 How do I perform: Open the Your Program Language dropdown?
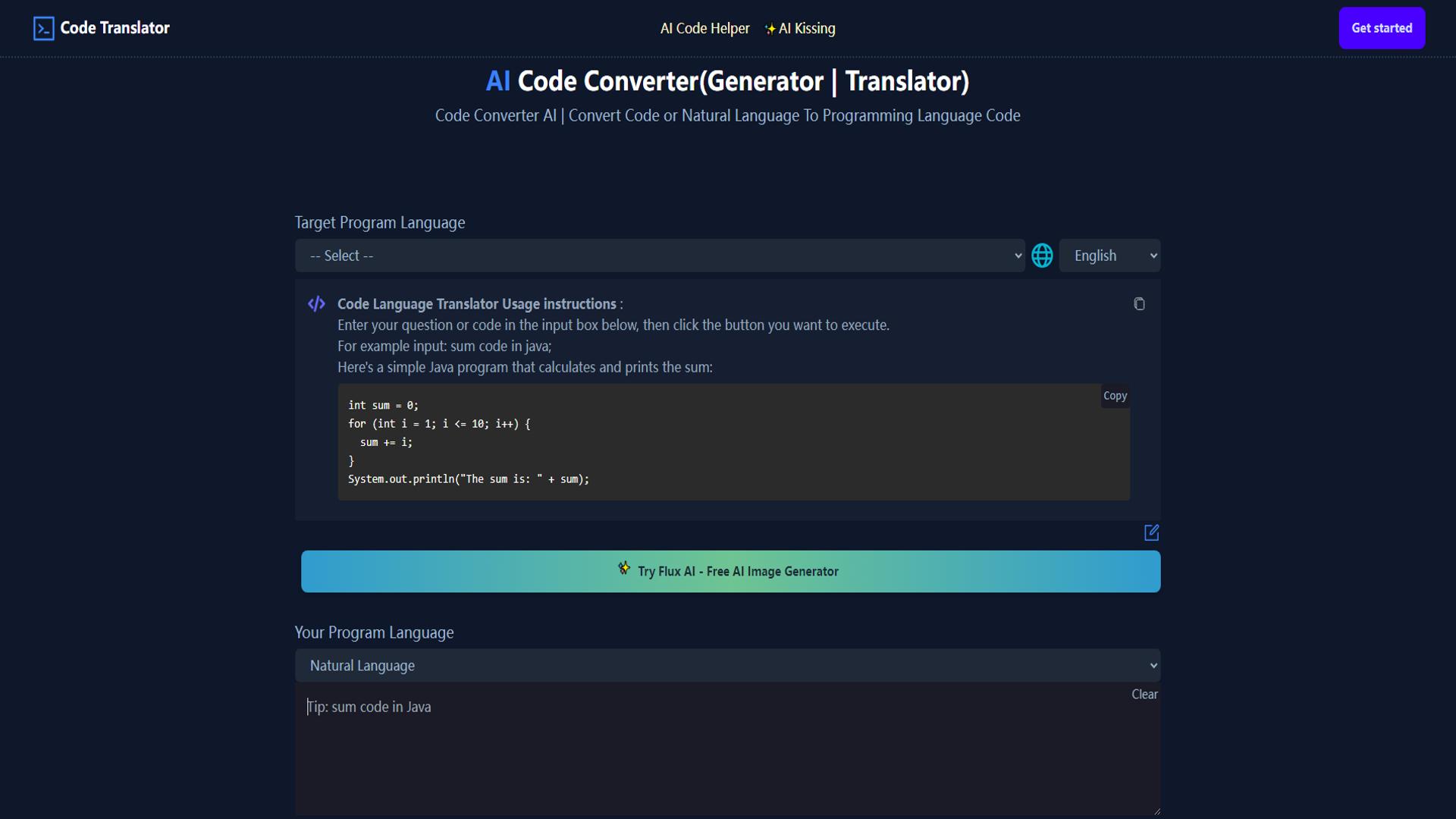726,665
